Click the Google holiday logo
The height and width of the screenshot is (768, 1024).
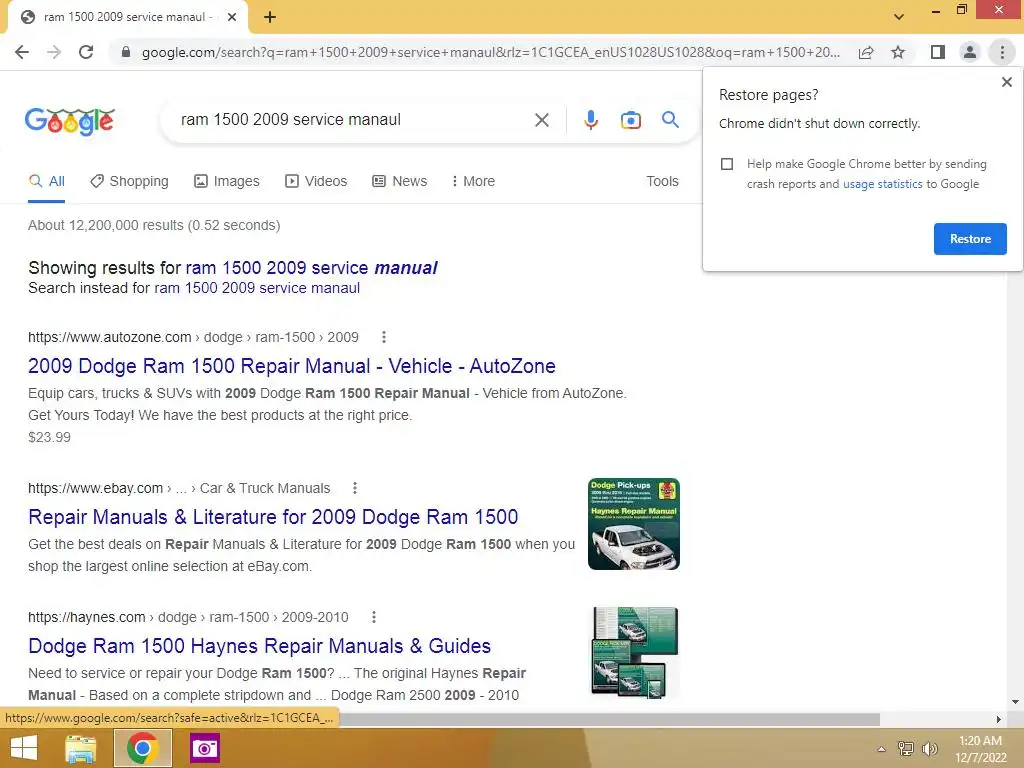[70, 121]
